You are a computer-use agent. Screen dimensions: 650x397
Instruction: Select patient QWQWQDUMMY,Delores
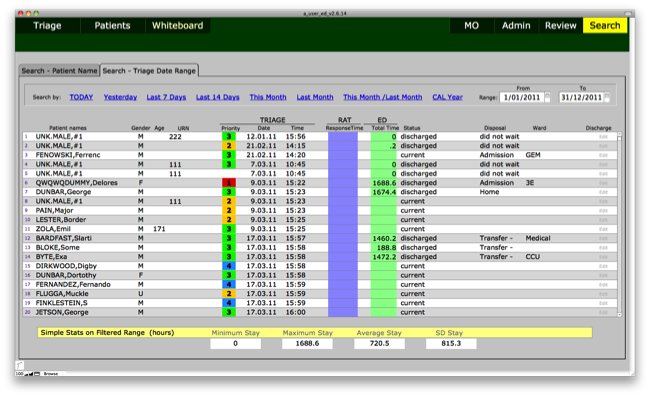coord(77,183)
